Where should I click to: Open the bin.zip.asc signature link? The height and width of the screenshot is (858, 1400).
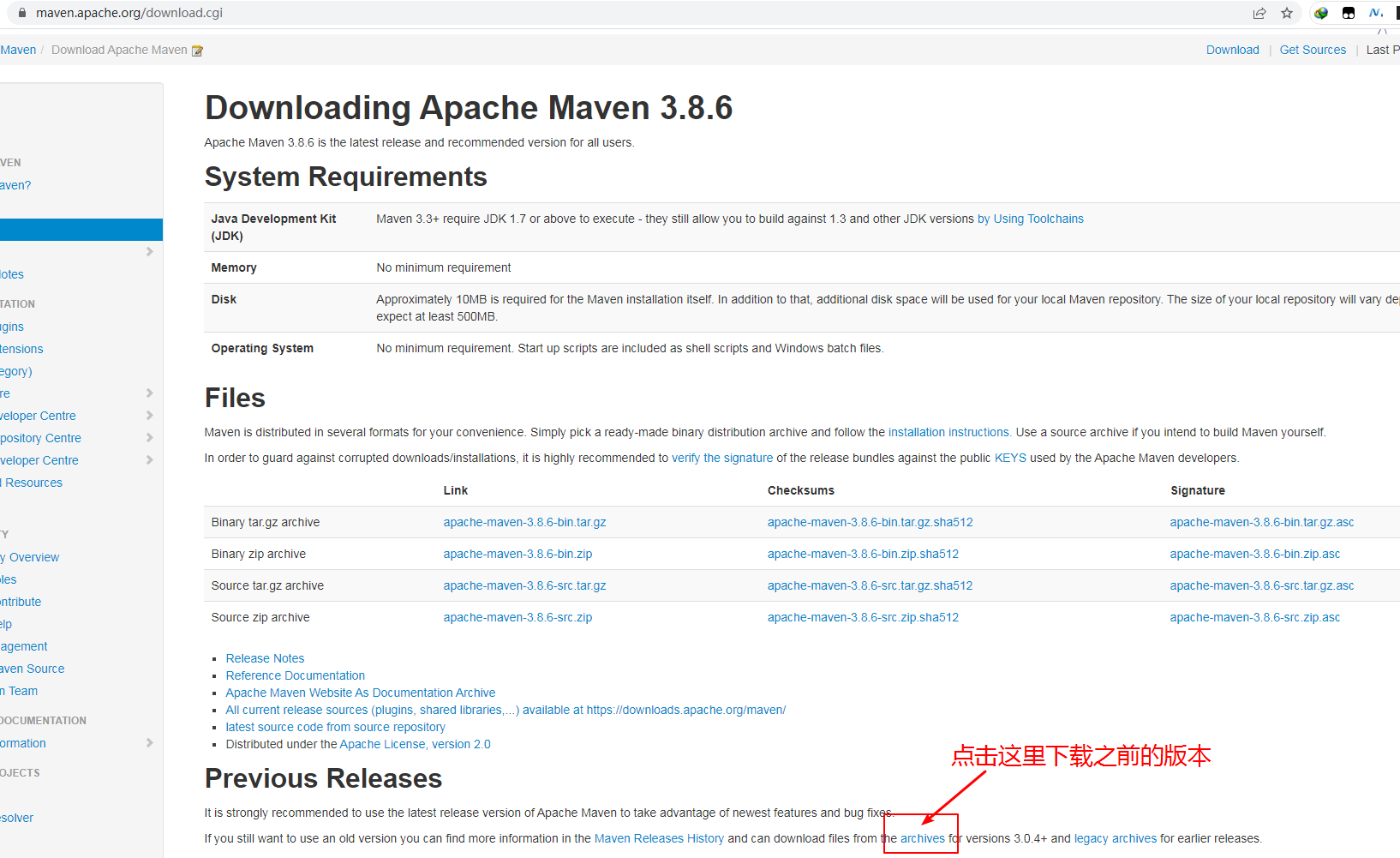[1255, 554]
